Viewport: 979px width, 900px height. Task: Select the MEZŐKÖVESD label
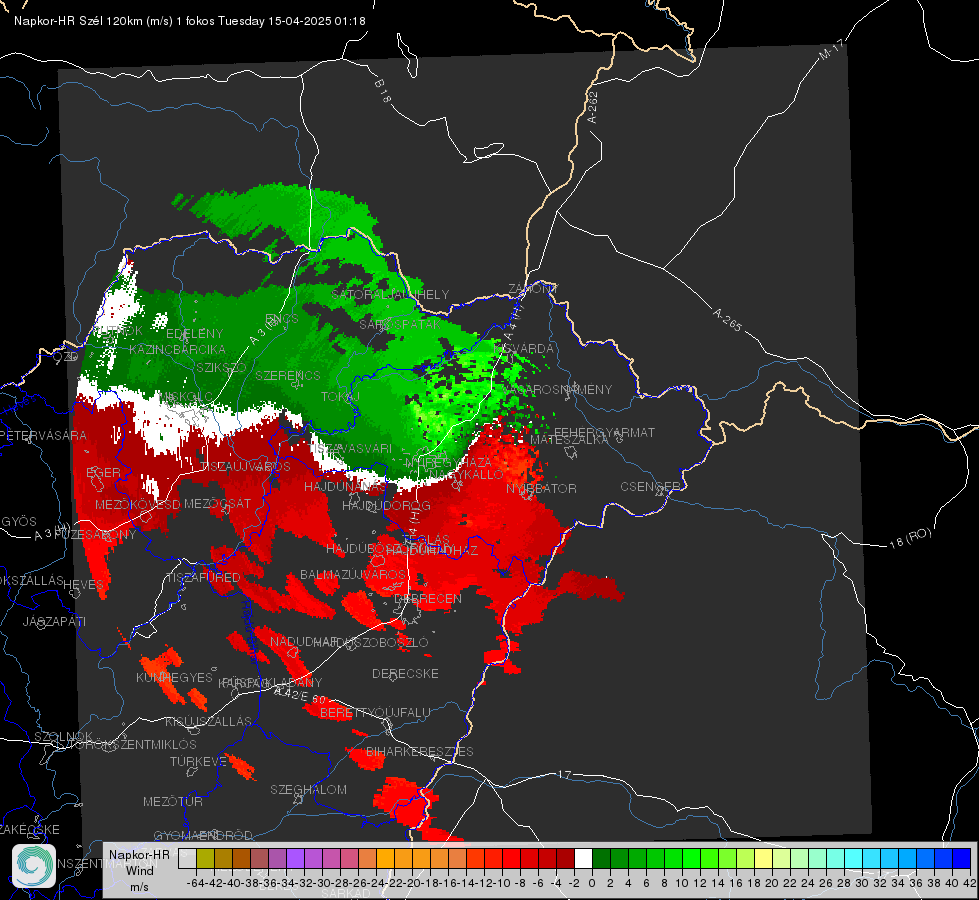[138, 504]
